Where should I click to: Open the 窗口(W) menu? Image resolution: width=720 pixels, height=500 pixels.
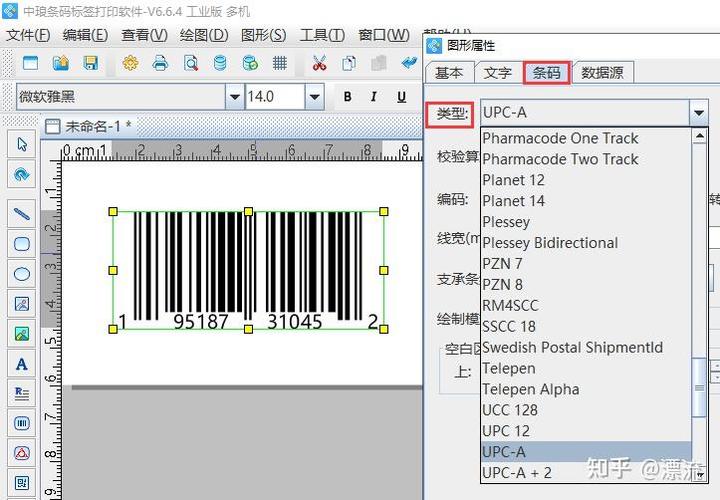pos(384,35)
